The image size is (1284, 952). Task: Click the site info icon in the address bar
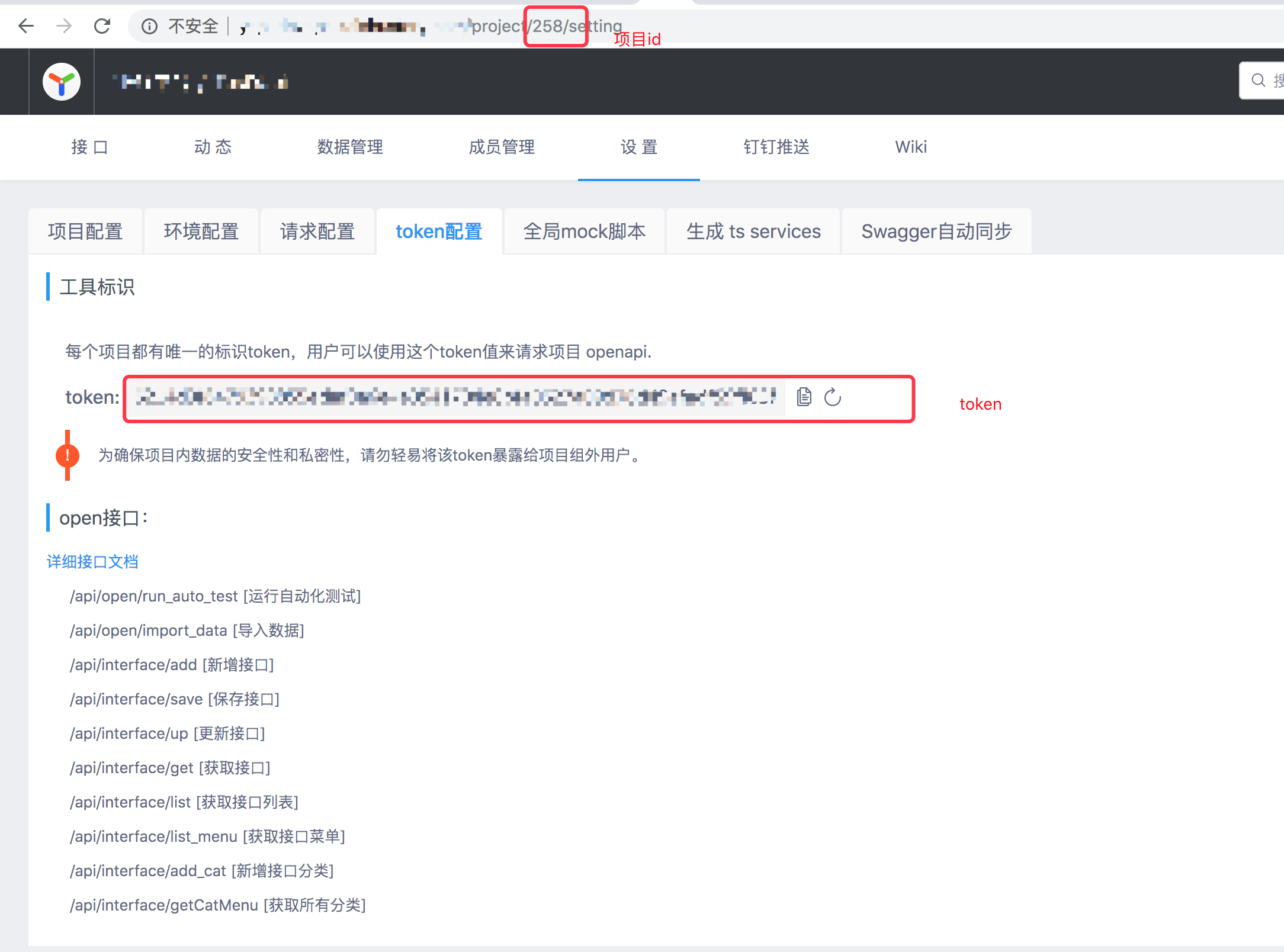pos(149,26)
